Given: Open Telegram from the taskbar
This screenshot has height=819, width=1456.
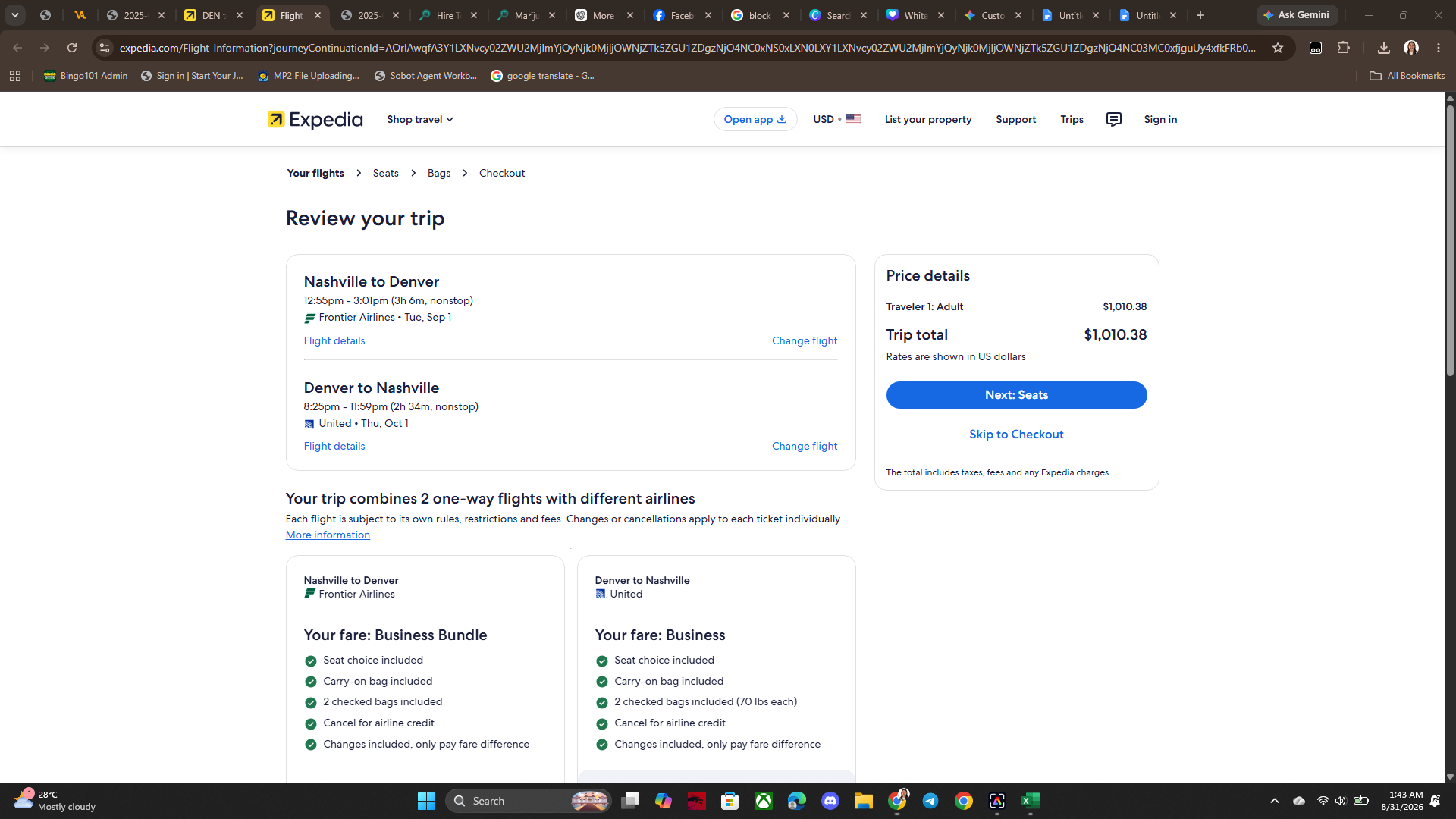Looking at the screenshot, I should coord(930,801).
